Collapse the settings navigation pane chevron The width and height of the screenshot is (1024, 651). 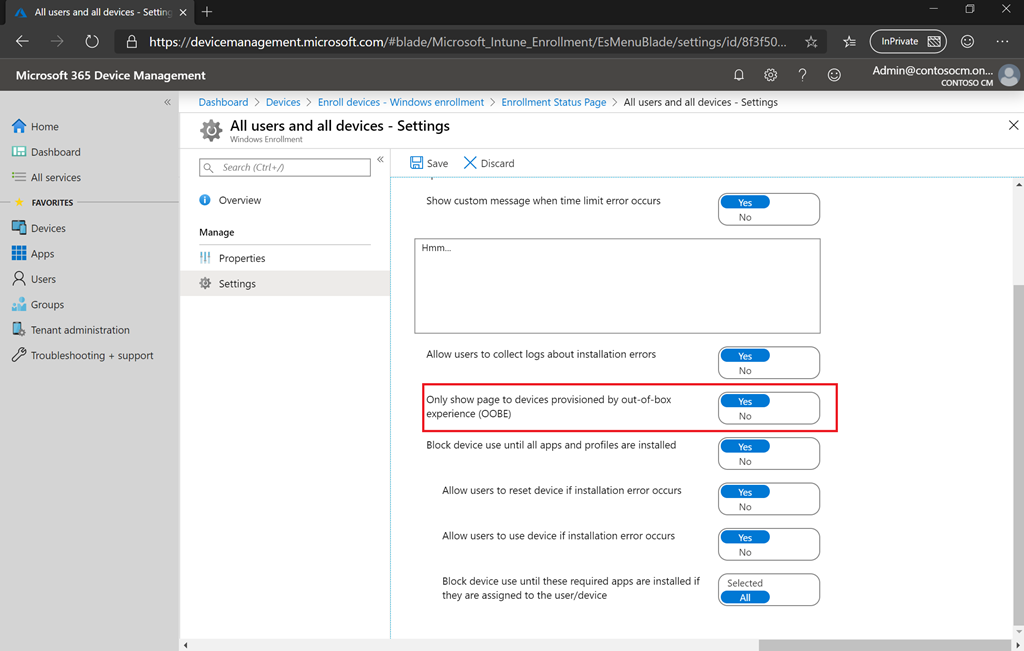pyautogui.click(x=380, y=158)
